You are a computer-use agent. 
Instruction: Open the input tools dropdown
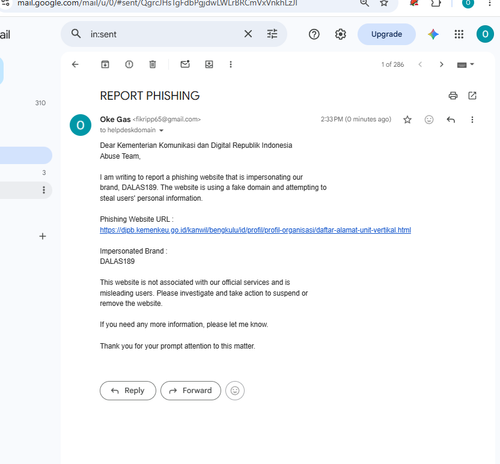click(x=465, y=64)
